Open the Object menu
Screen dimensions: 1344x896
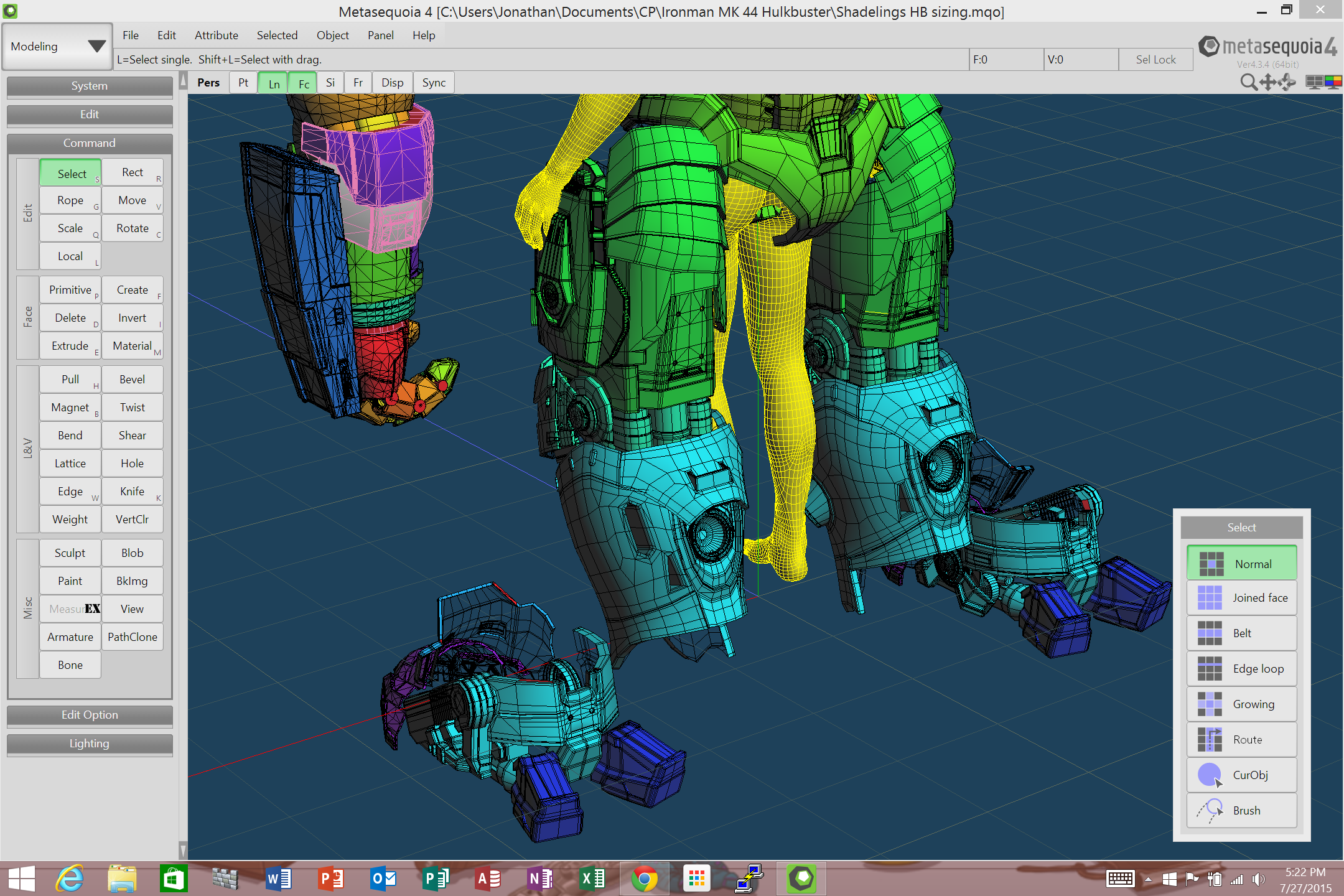point(333,35)
